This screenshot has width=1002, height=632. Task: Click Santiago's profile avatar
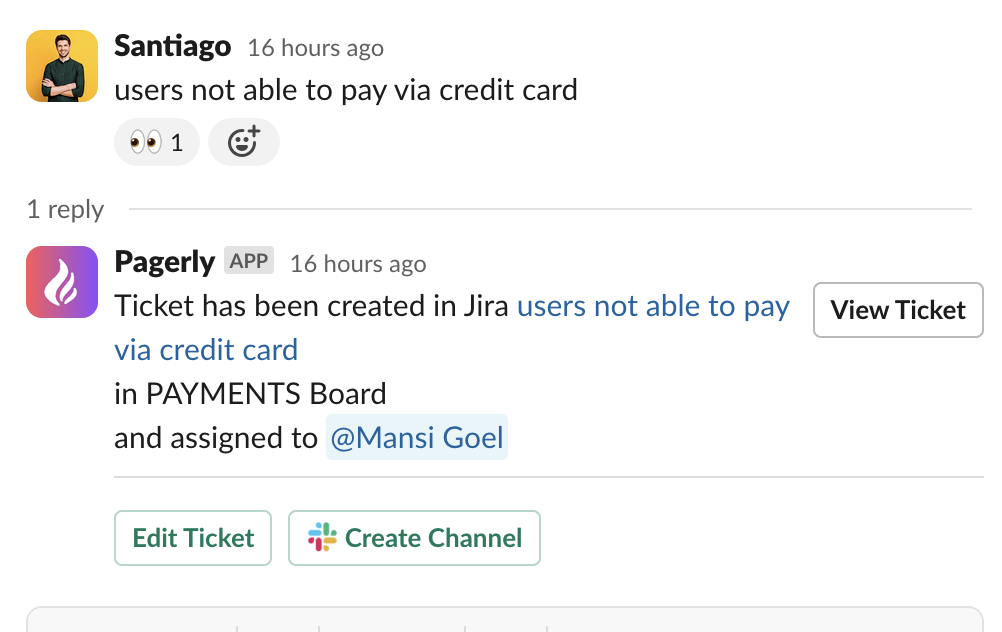coord(62,66)
